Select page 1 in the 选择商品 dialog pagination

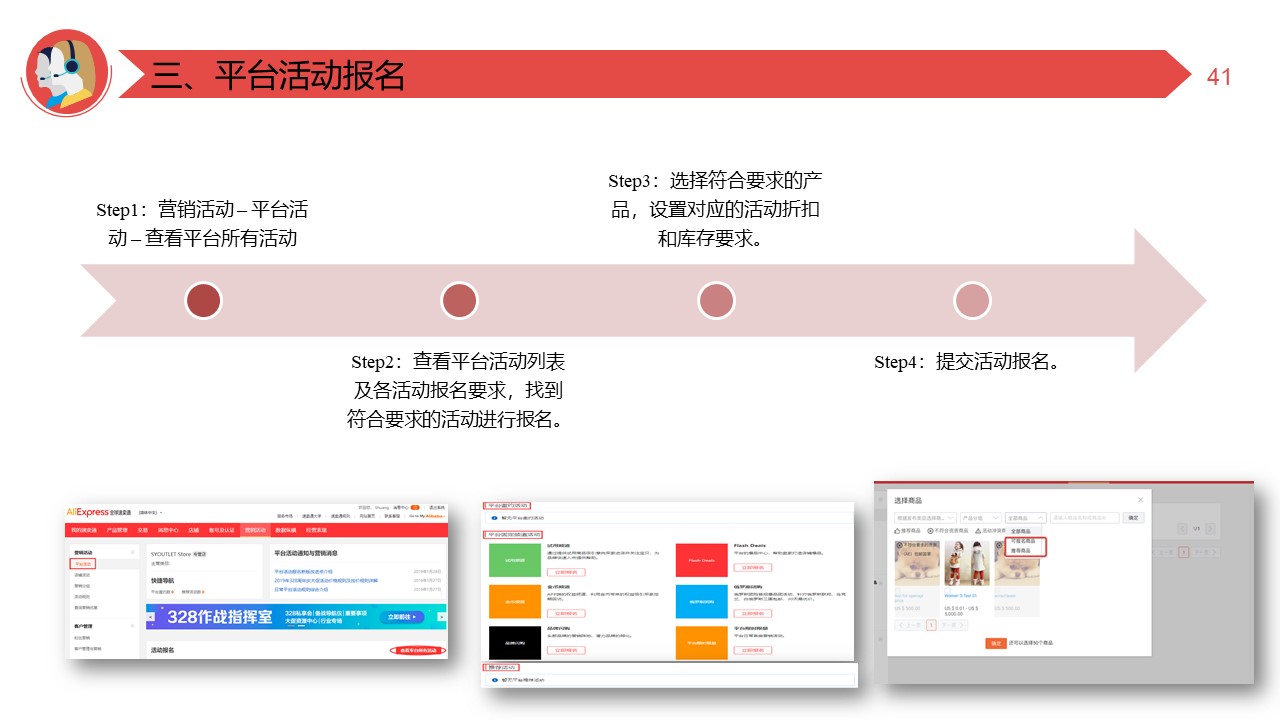[932, 625]
